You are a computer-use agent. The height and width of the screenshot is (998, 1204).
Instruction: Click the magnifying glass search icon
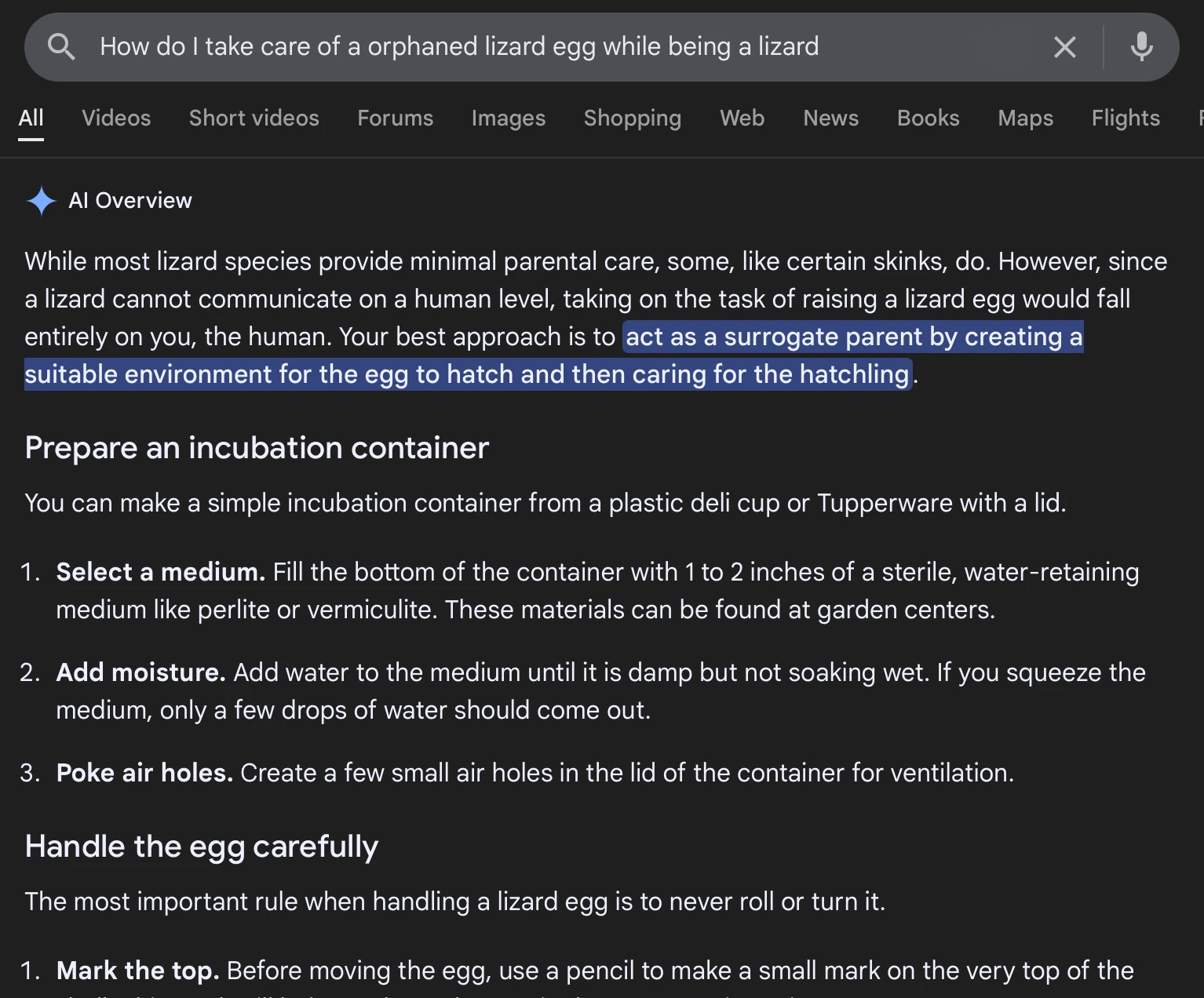tap(61, 47)
